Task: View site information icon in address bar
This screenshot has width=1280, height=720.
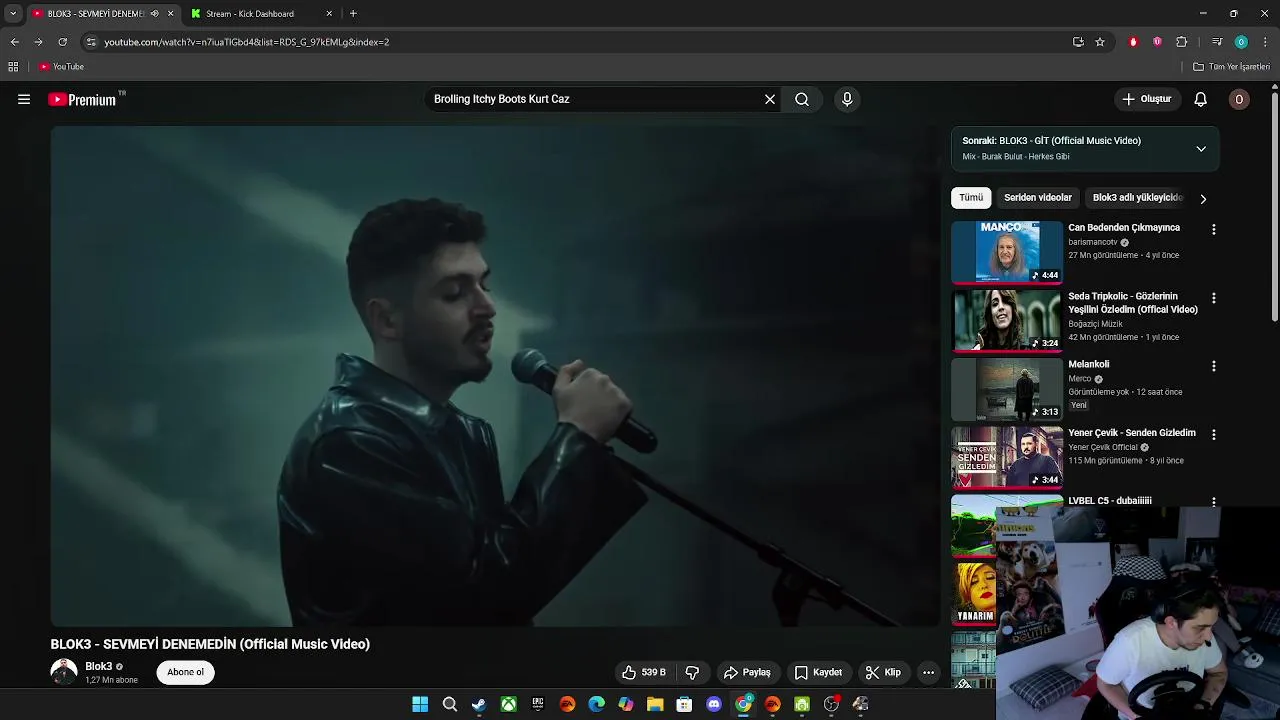Action: point(91,42)
